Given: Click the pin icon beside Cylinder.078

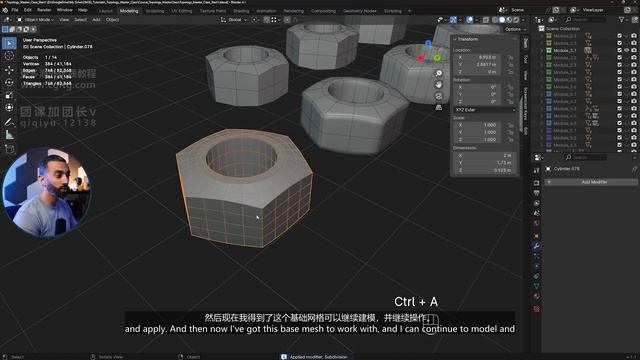Looking at the screenshot, I should [634, 169].
